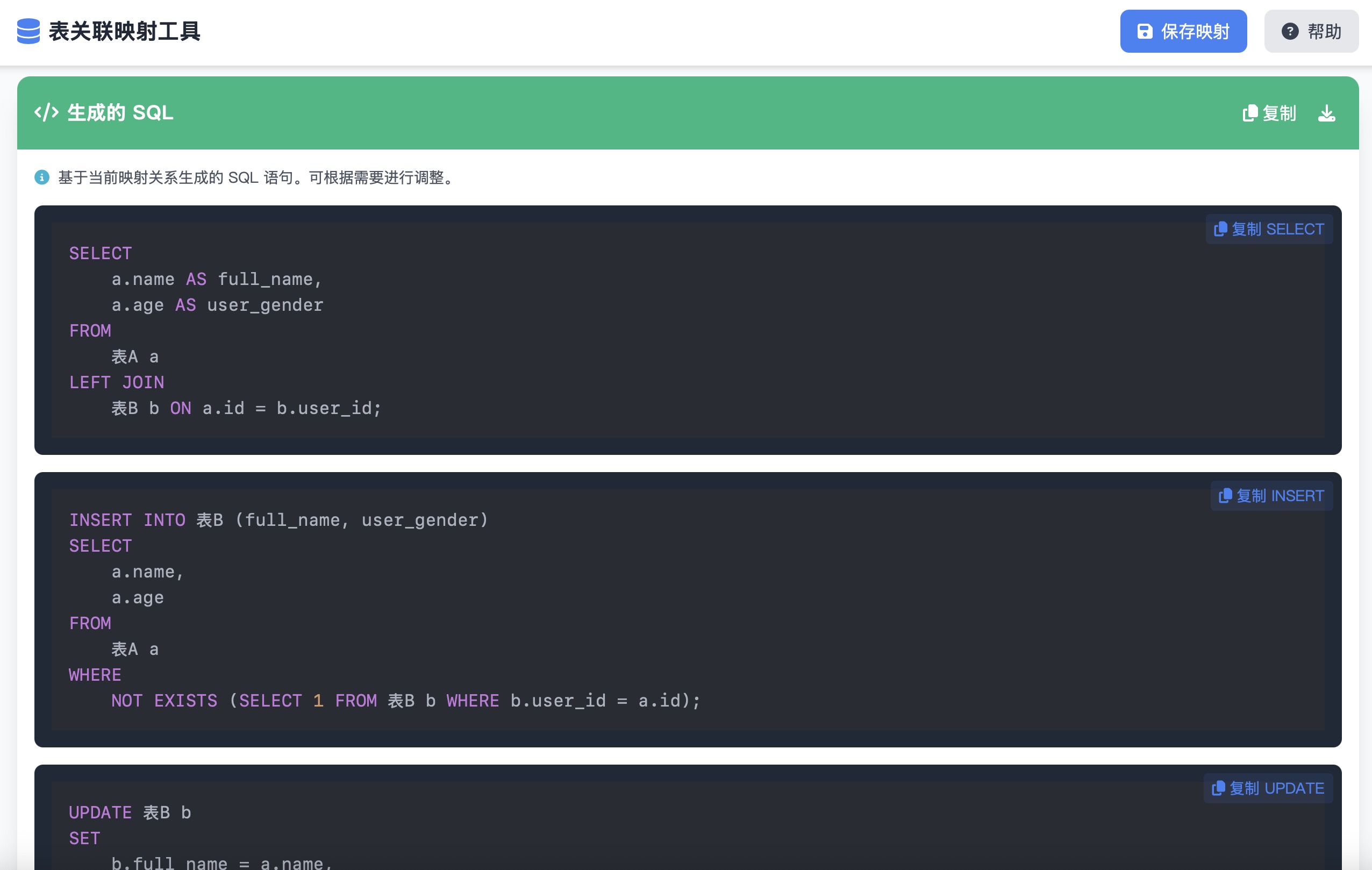Image resolution: width=1372 pixels, height=870 pixels.
Task: Click the 表B b ON join condition line
Action: click(x=246, y=408)
